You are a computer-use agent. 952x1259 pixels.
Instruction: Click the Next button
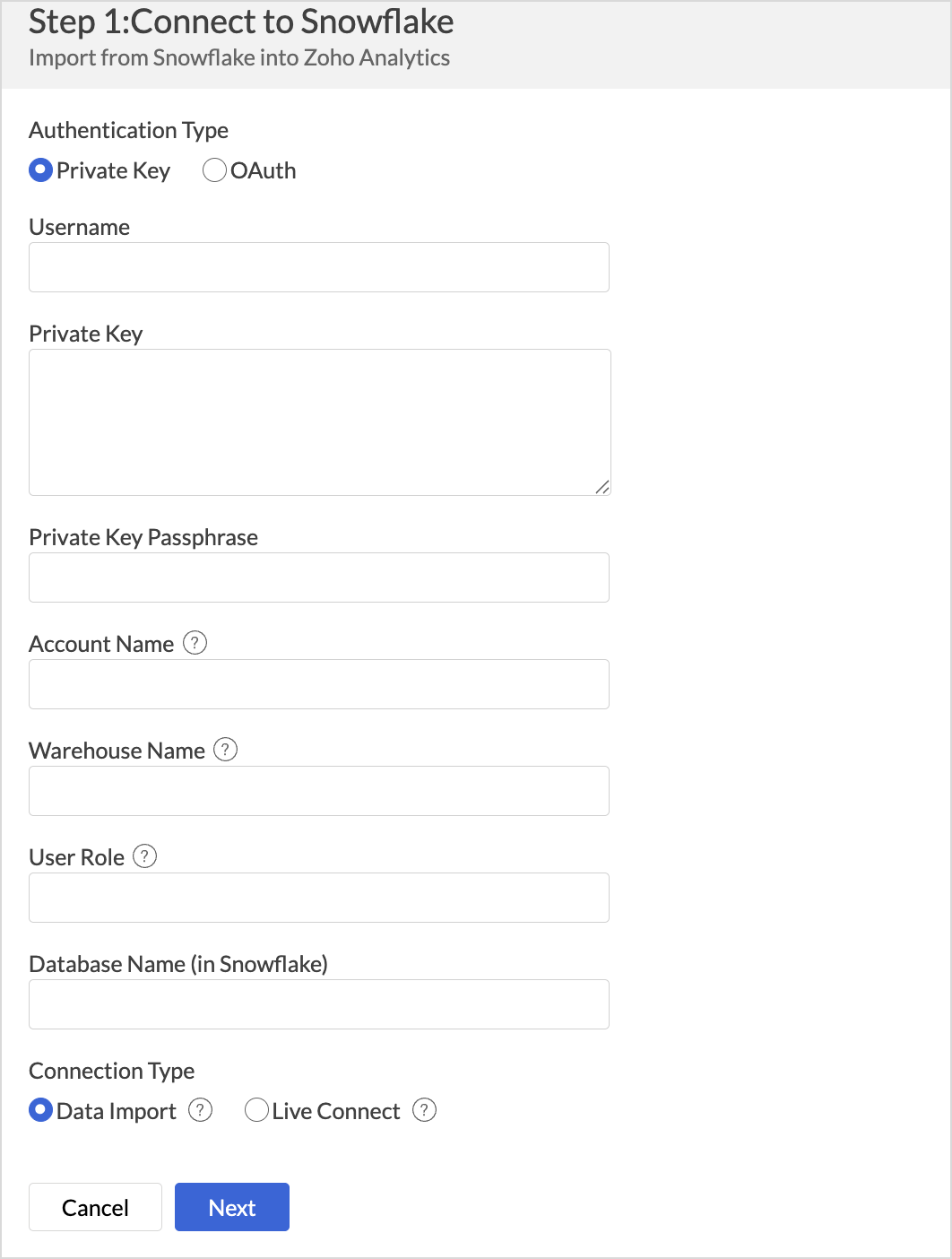coord(232,1207)
